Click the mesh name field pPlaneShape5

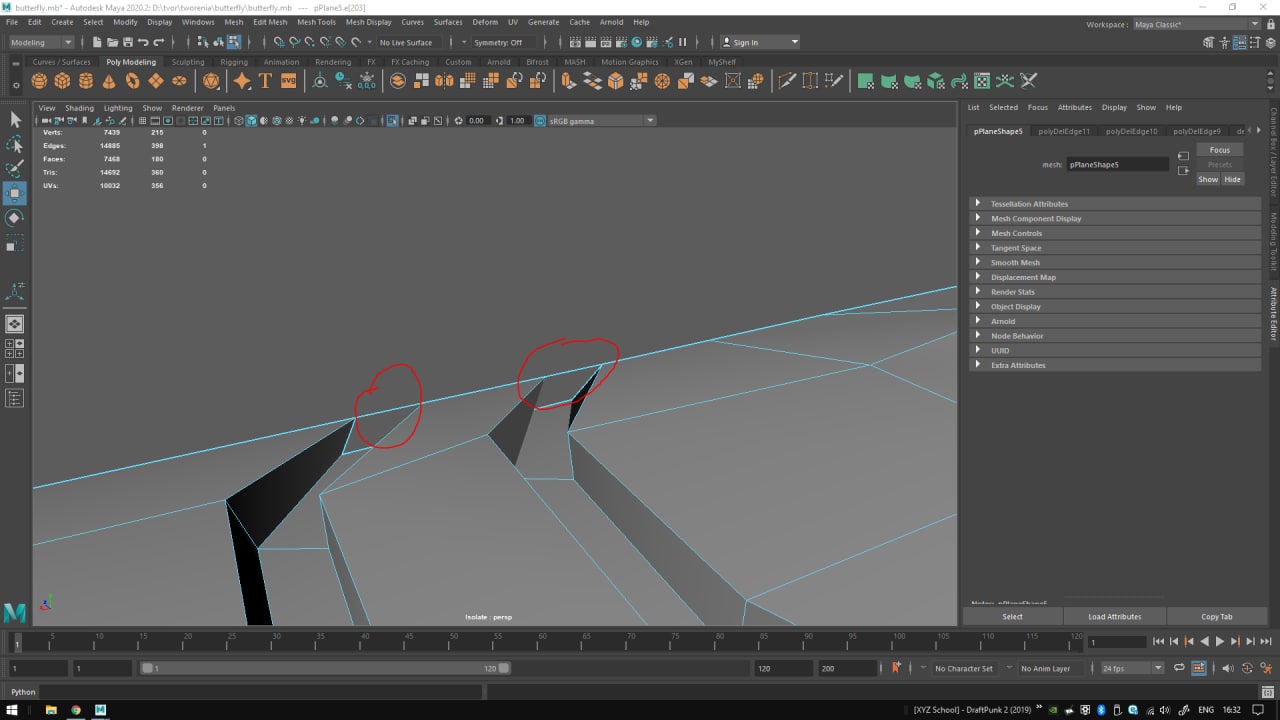click(x=1116, y=164)
